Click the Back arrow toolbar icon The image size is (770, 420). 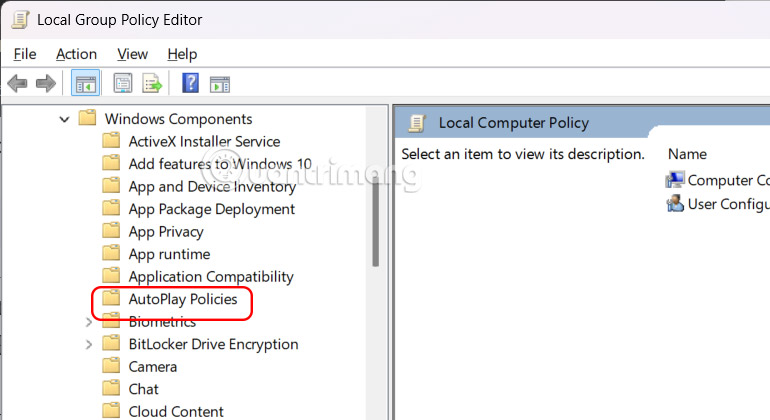(x=16, y=84)
